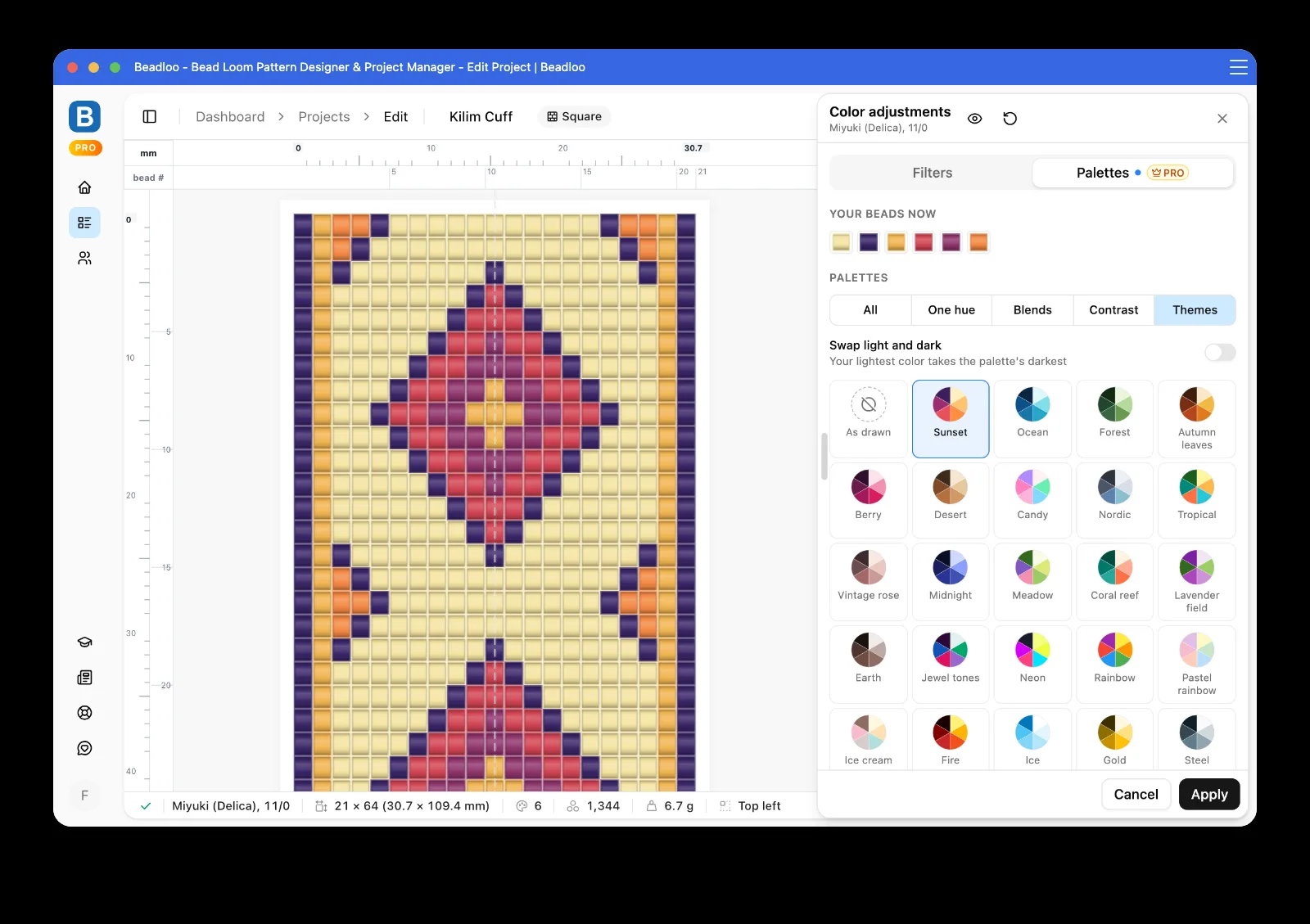Toggle preview with the eye icon
The height and width of the screenshot is (924, 1310).
click(x=974, y=119)
